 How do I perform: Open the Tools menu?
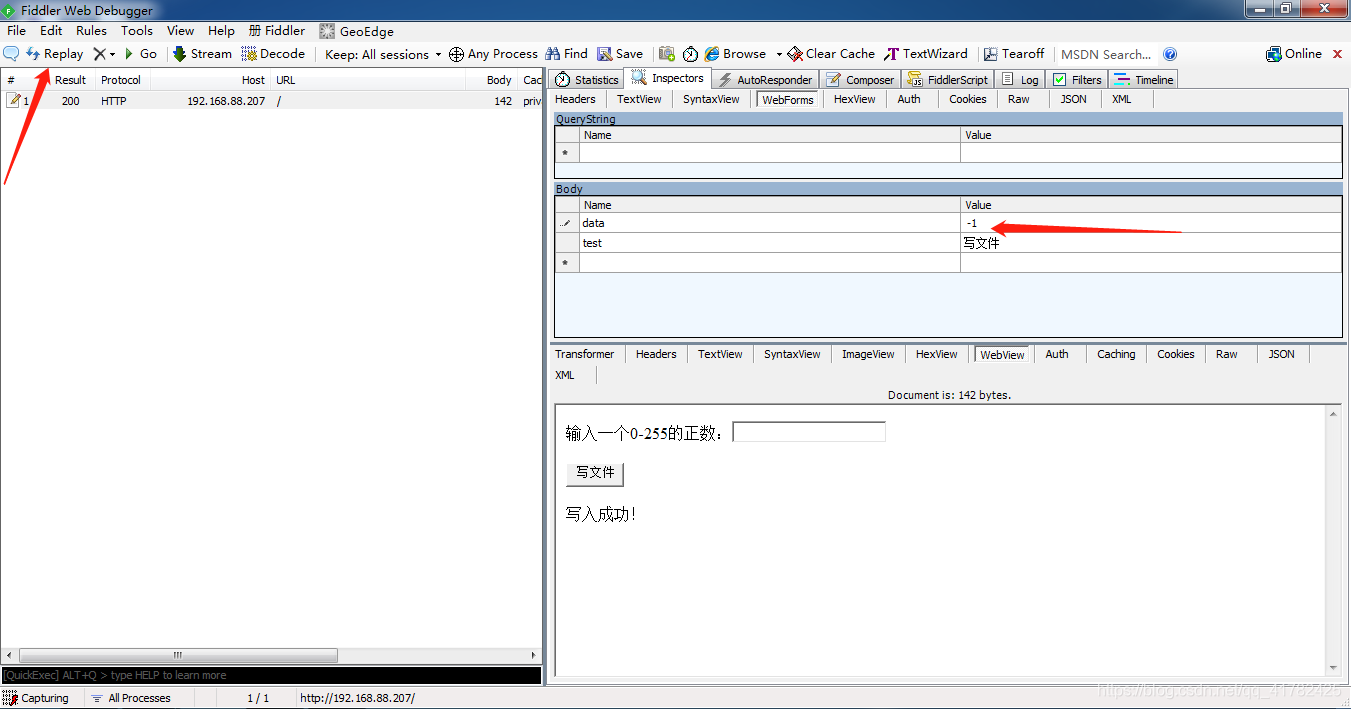pyautogui.click(x=137, y=31)
